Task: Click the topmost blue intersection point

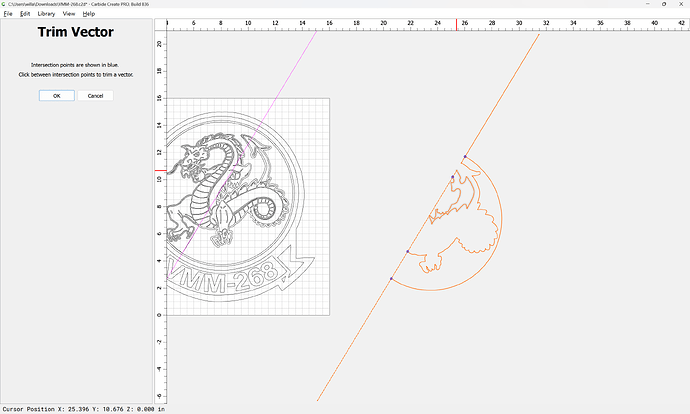Action: pyautogui.click(x=465, y=157)
